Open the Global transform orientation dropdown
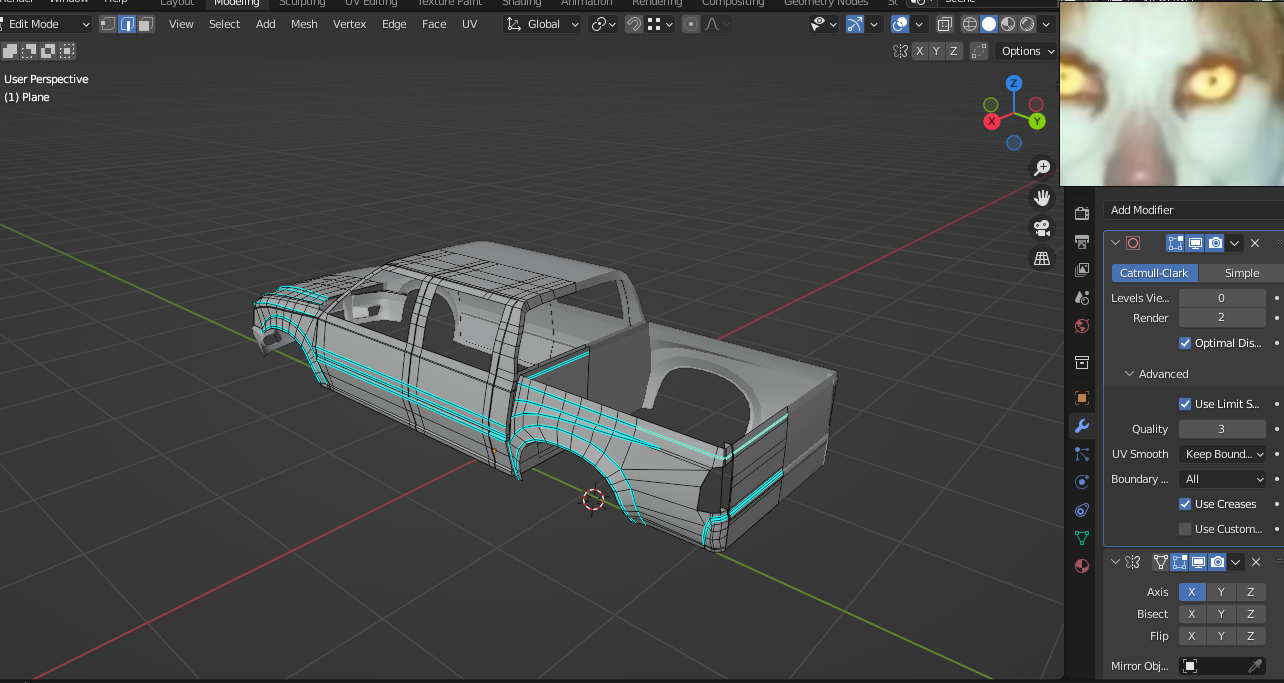 pos(543,24)
